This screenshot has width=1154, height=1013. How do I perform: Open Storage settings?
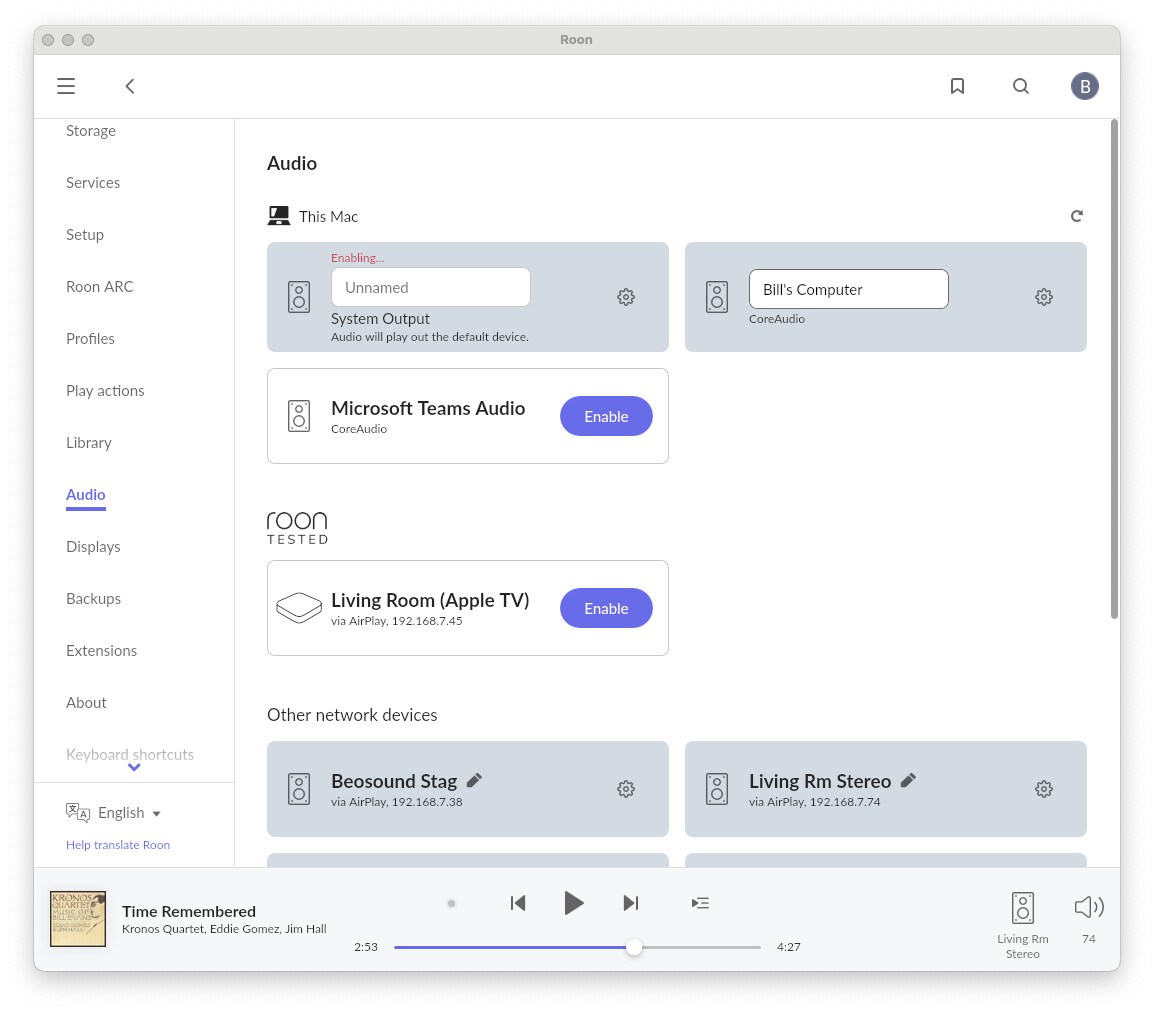coord(91,130)
